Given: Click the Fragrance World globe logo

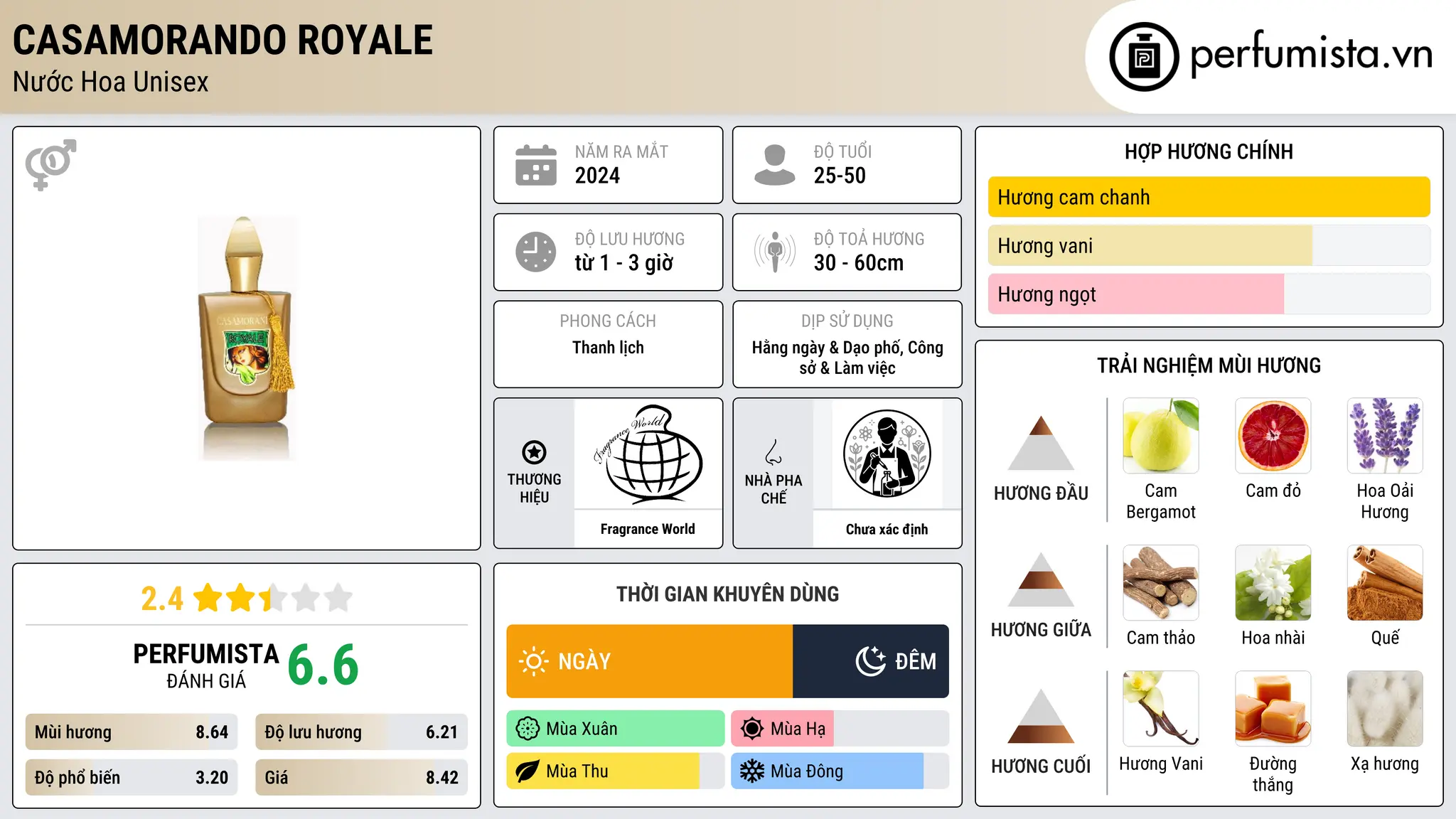Looking at the screenshot, I should click(648, 454).
